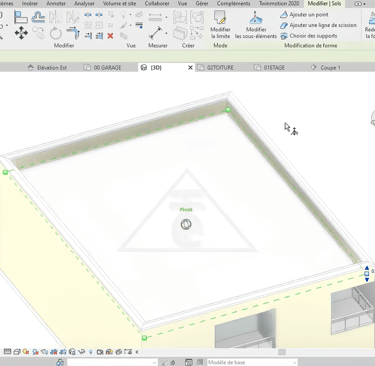Select the Align tool icon
Screen dimensions: 375x366
click(x=20, y=17)
